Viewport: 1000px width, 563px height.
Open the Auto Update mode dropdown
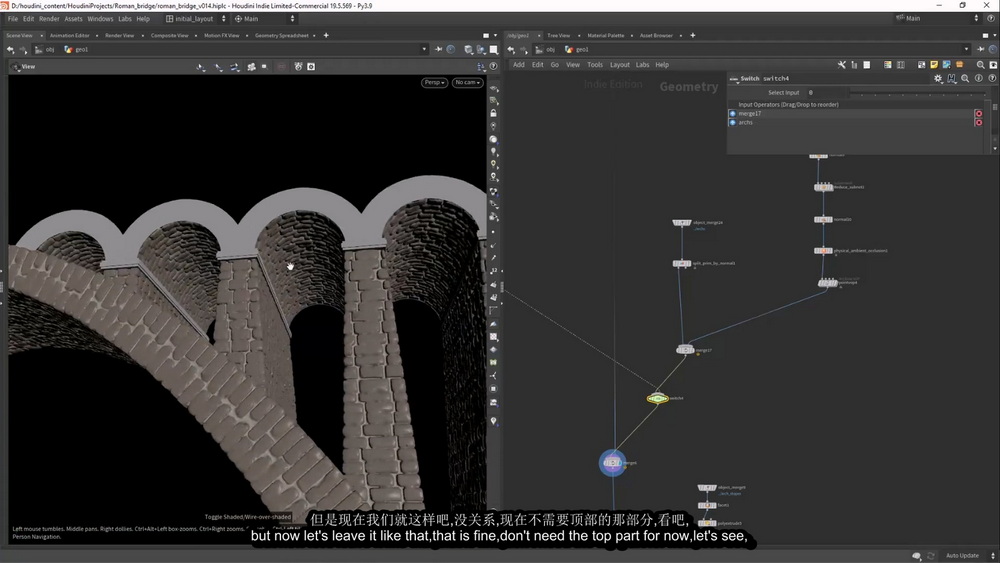click(967, 555)
